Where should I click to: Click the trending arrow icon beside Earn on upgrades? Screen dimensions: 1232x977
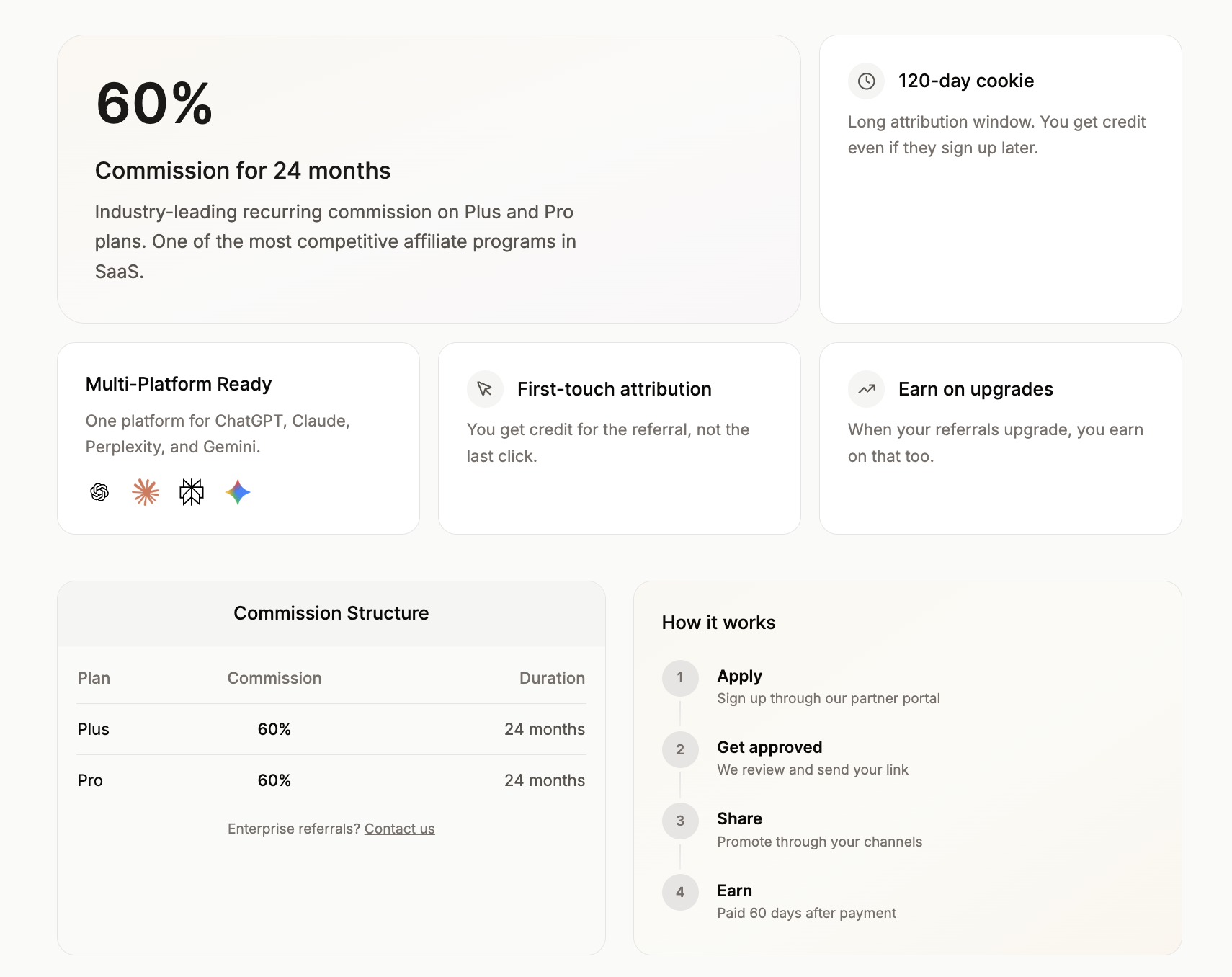pyautogui.click(x=866, y=389)
